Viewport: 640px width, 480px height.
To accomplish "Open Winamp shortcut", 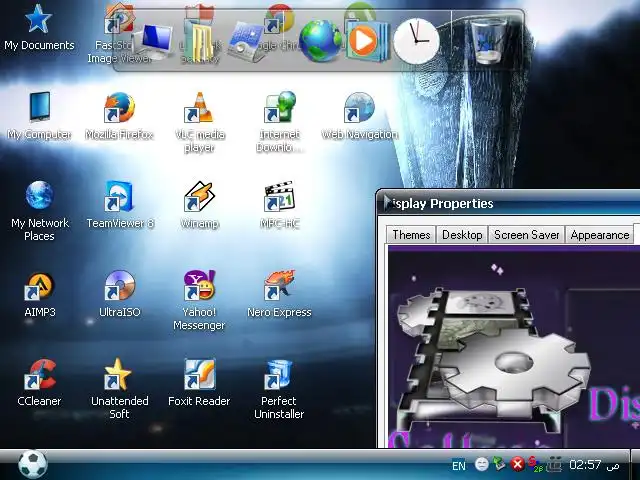I will (x=200, y=205).
